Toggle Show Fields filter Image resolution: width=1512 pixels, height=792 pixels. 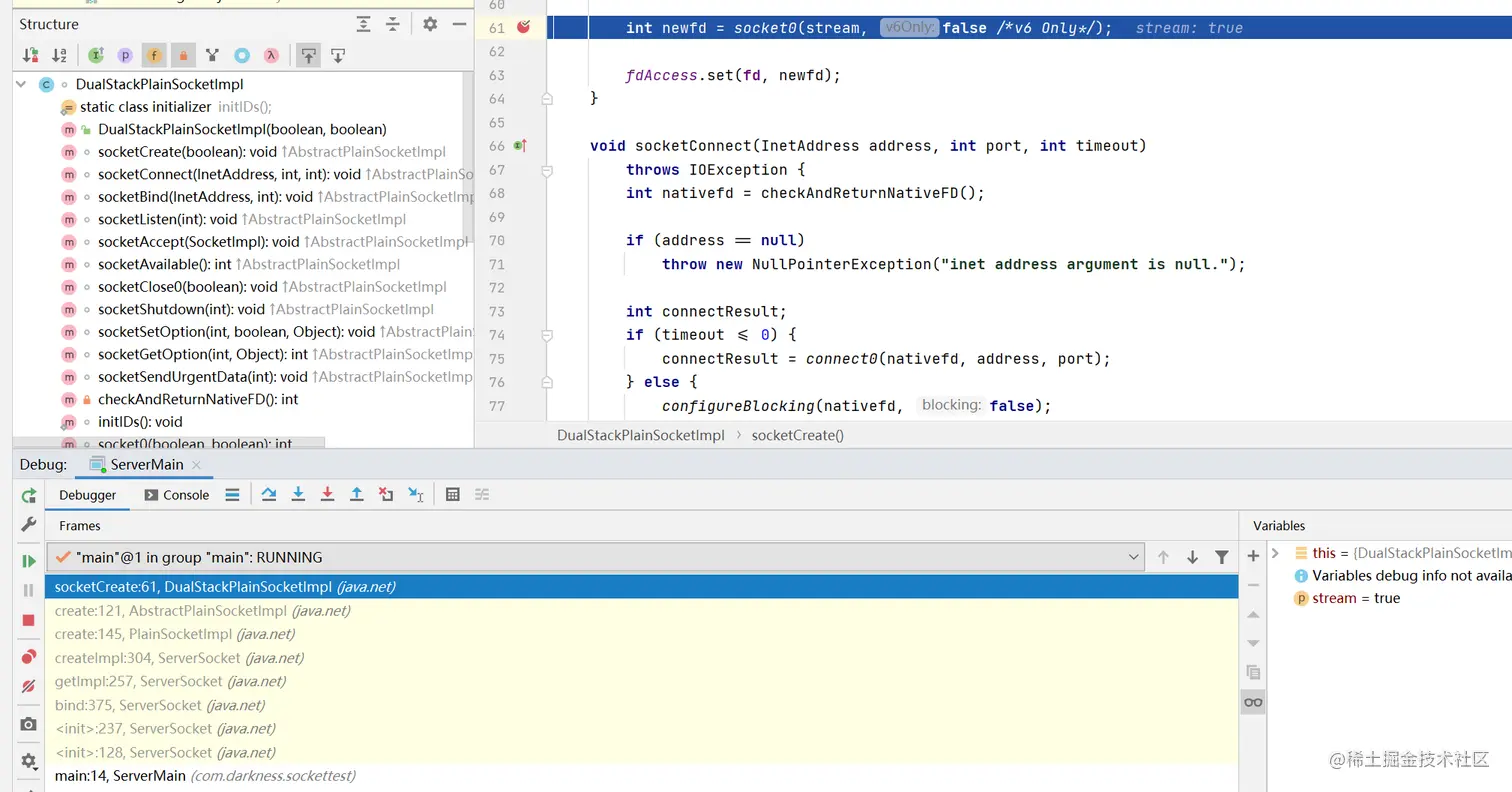(154, 56)
